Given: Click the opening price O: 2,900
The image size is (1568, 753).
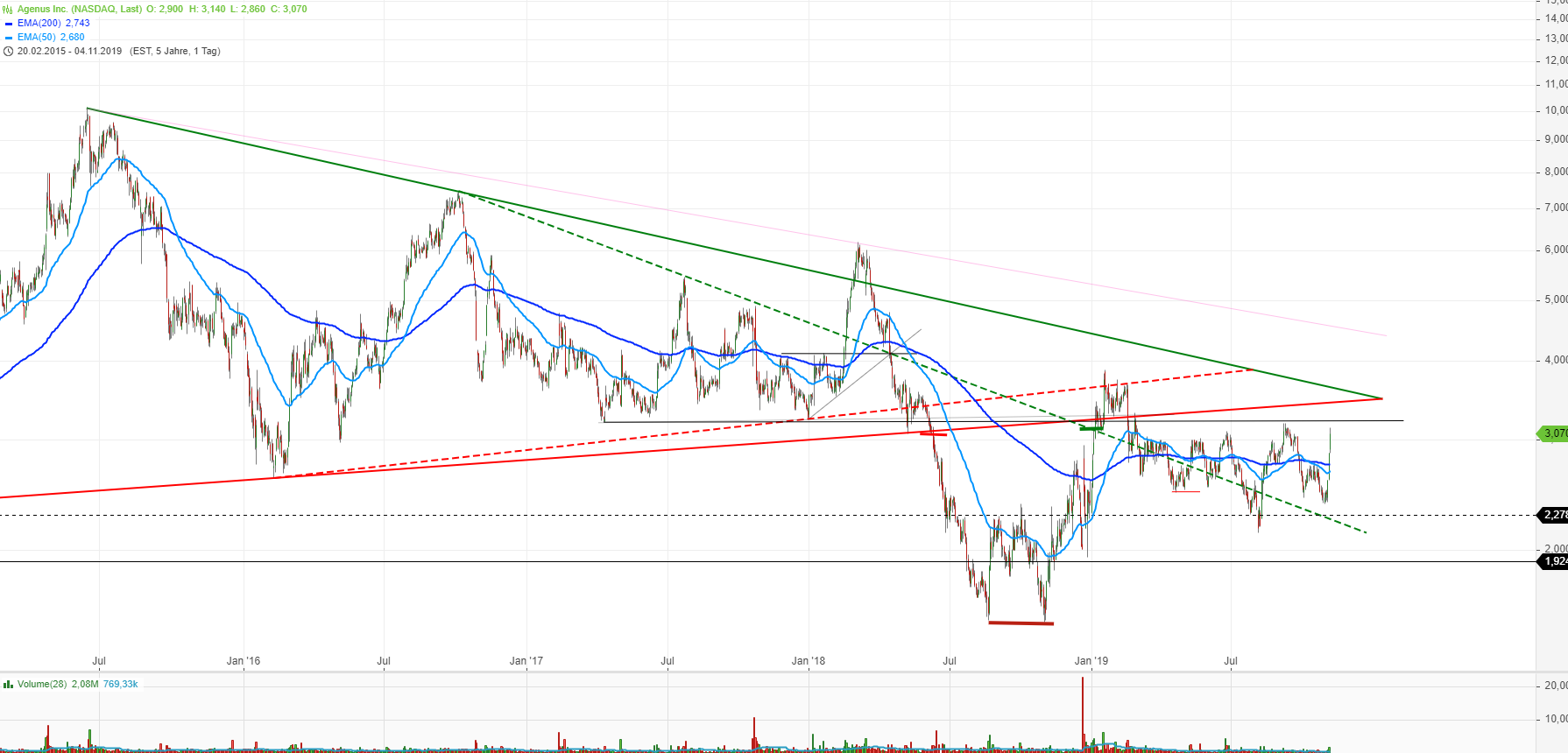Looking at the screenshot, I should (x=166, y=9).
